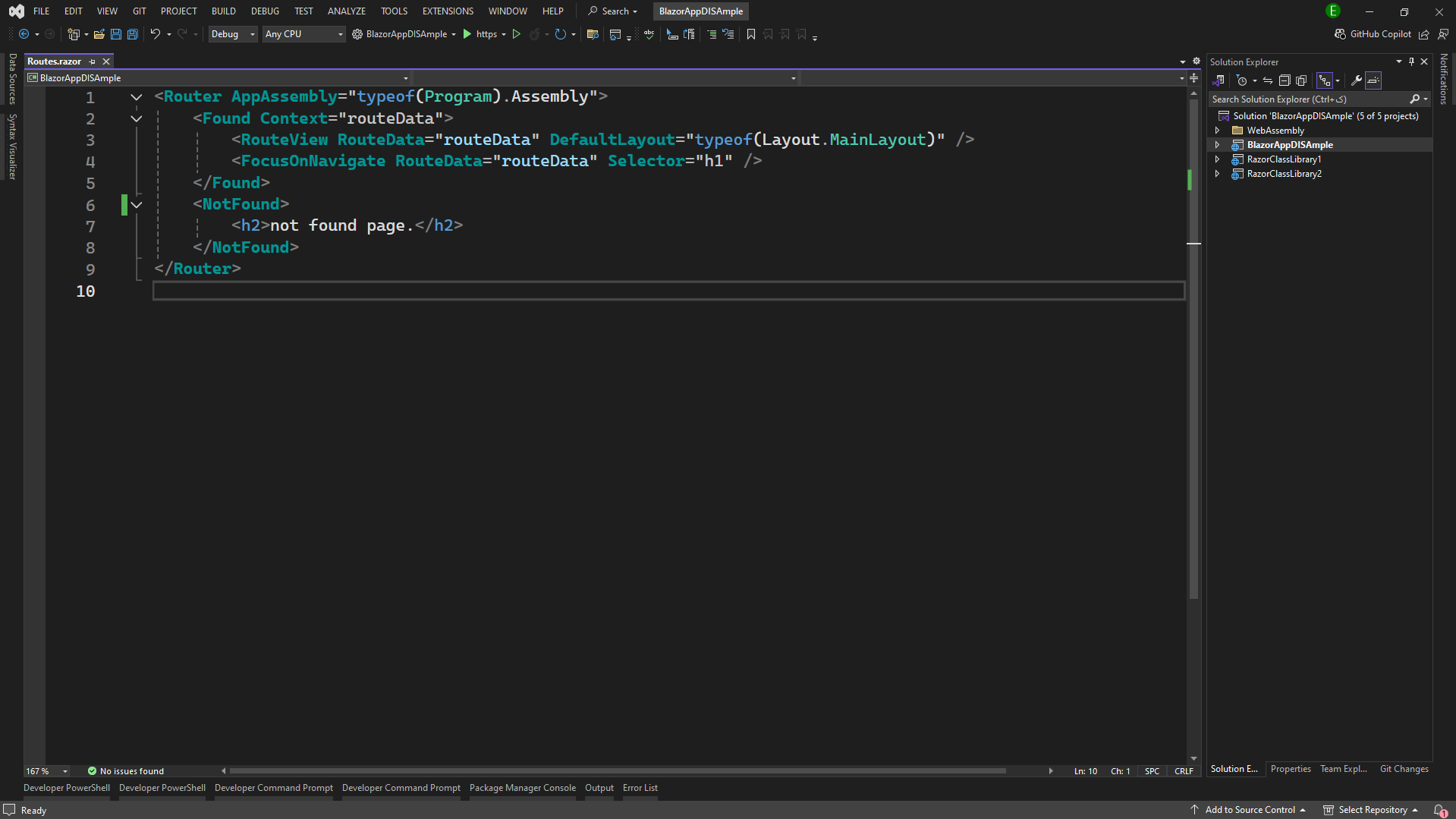
Task: Collapse All in Solution Explorer toolbar
Action: click(x=1285, y=80)
